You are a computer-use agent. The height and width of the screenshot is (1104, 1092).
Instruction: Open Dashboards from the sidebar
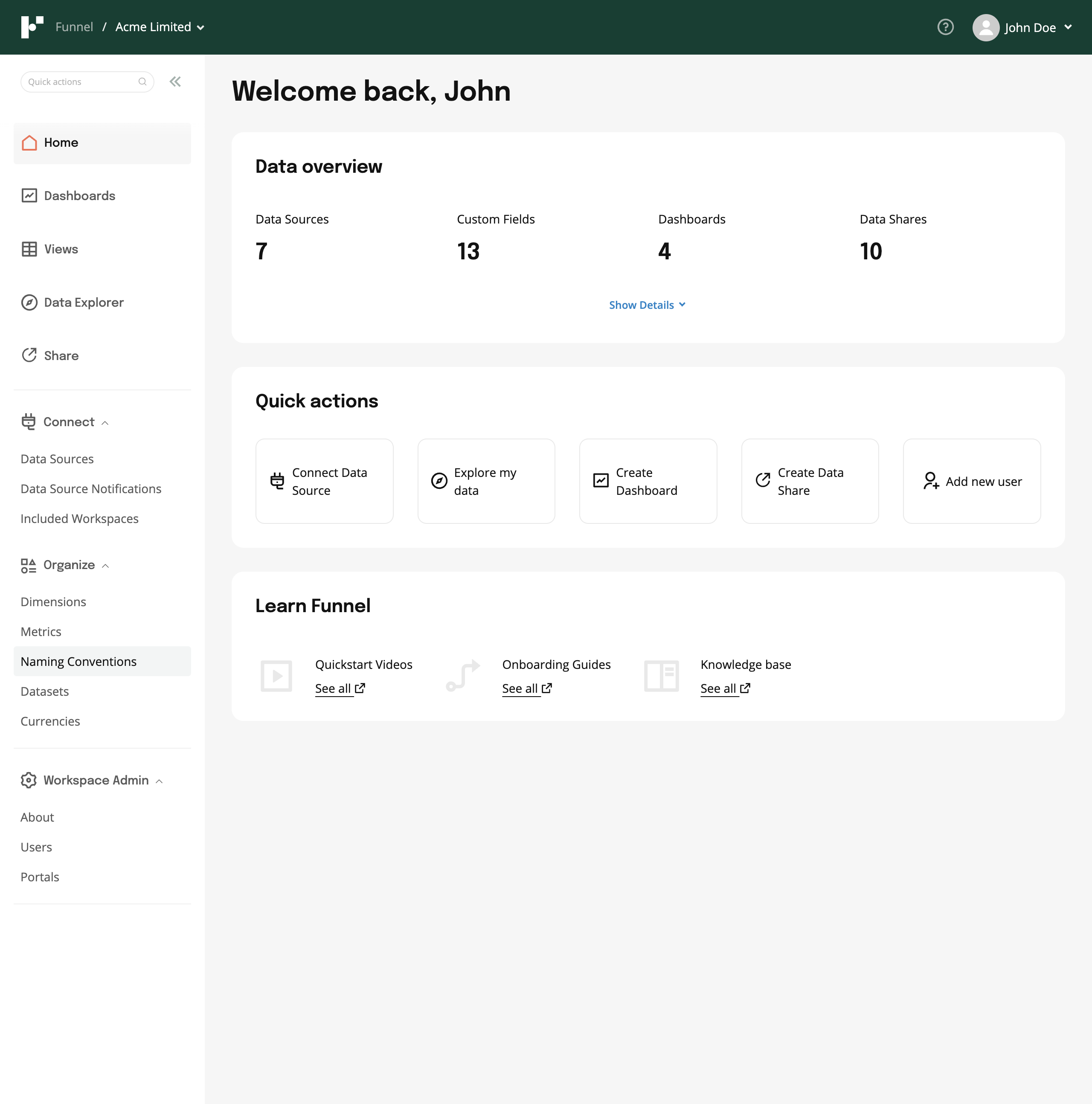[79, 196]
